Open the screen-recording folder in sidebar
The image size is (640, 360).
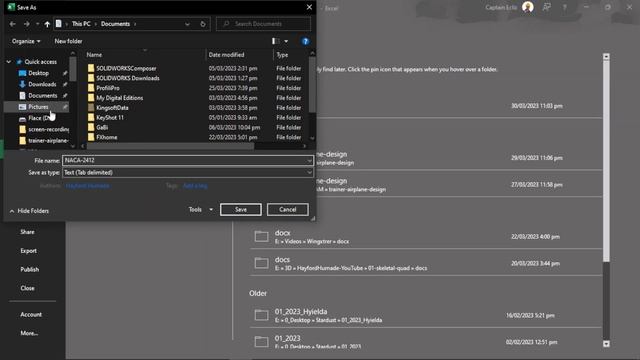[x=44, y=129]
